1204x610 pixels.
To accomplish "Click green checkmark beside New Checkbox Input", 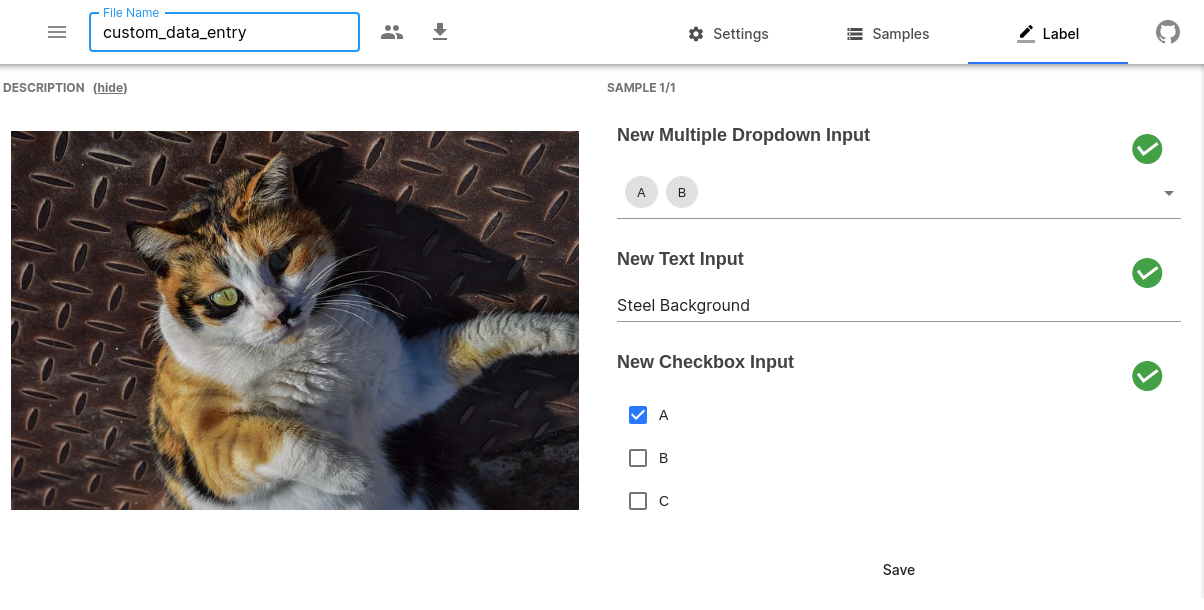I will [1146, 376].
